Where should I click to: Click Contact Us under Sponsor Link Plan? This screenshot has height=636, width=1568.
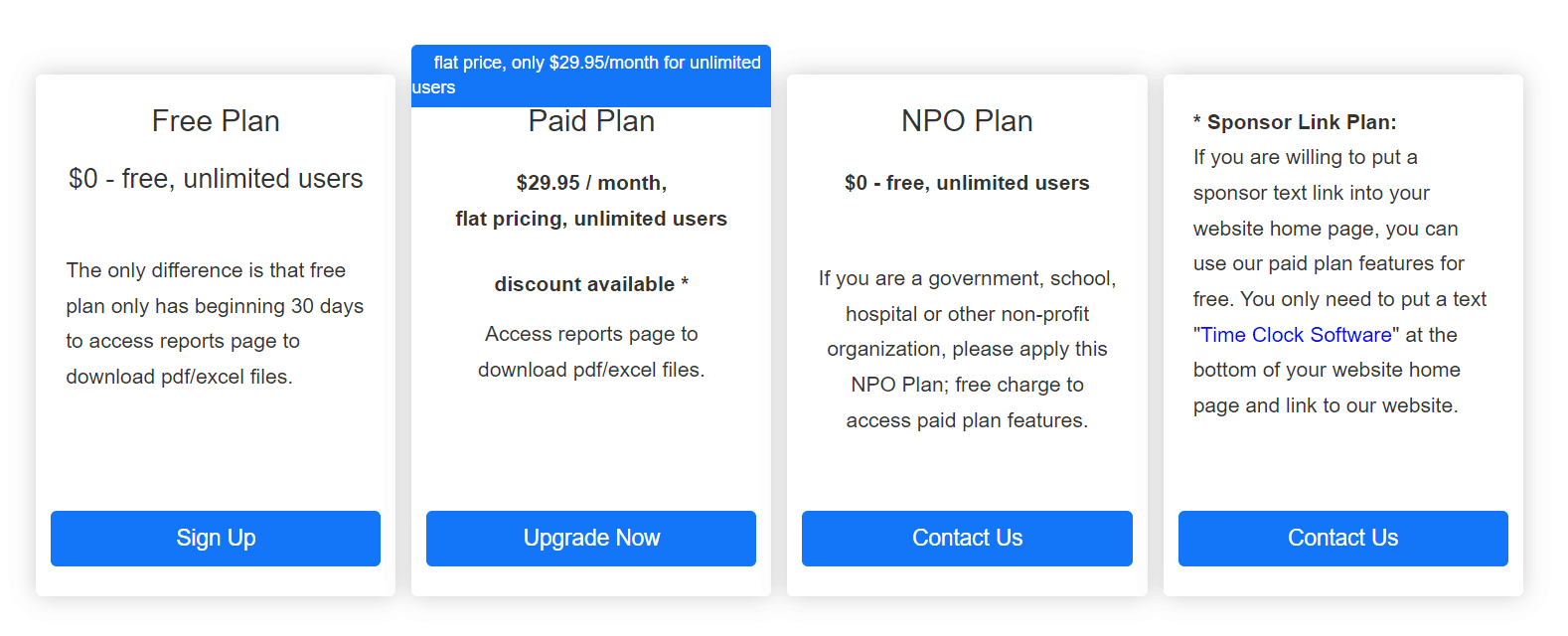tap(1342, 539)
